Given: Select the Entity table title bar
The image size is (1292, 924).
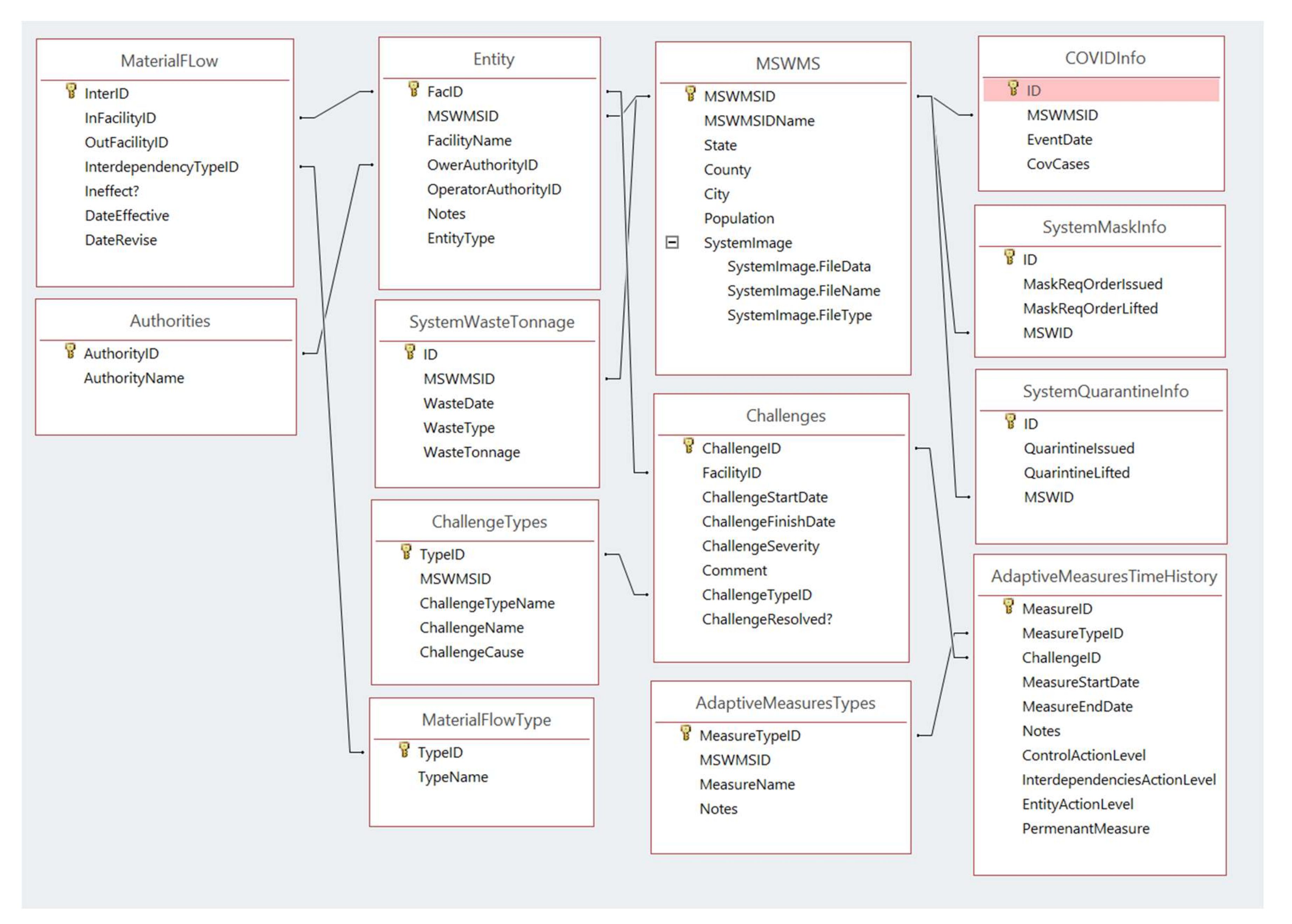Looking at the screenshot, I should (493, 59).
